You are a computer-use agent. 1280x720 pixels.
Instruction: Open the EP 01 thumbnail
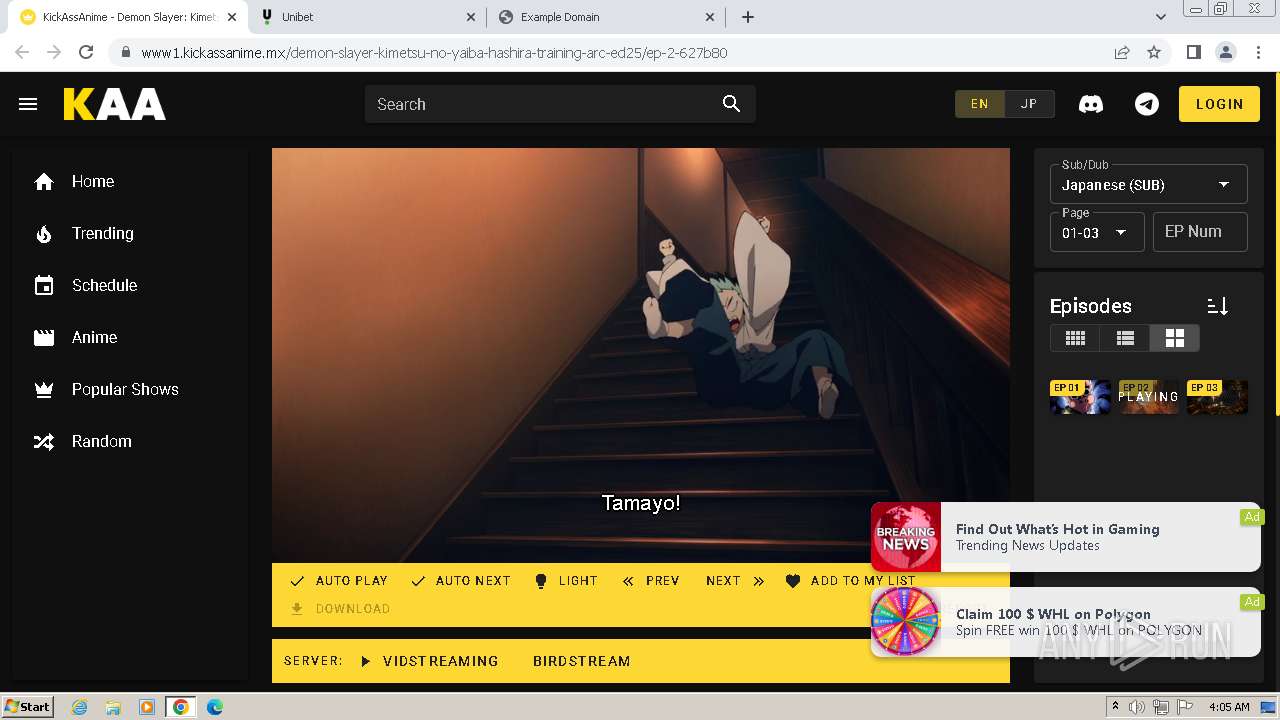(x=1080, y=397)
